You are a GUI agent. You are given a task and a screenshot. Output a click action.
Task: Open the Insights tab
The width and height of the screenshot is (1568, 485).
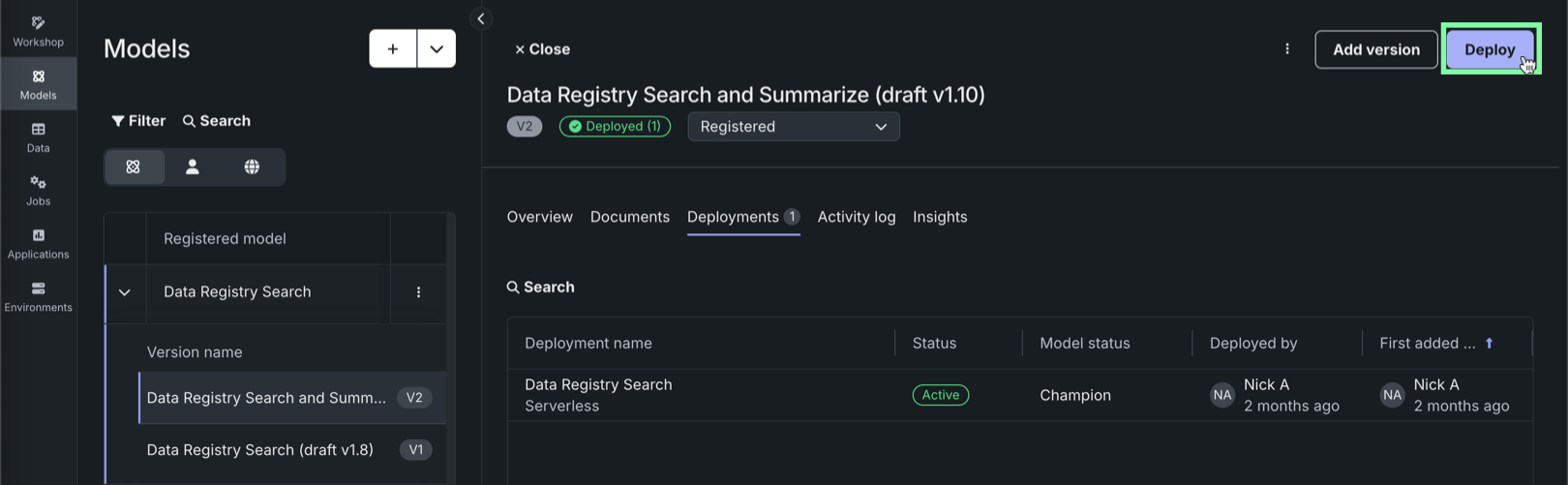939,217
